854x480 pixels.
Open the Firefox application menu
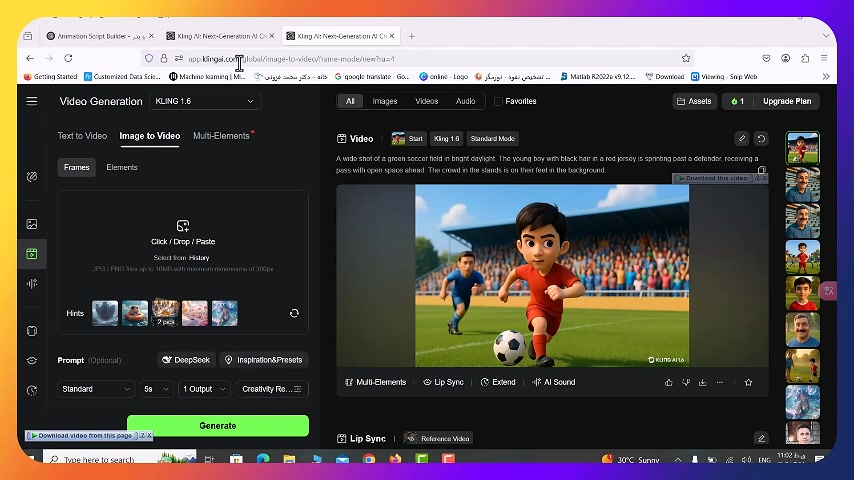(x=824, y=58)
